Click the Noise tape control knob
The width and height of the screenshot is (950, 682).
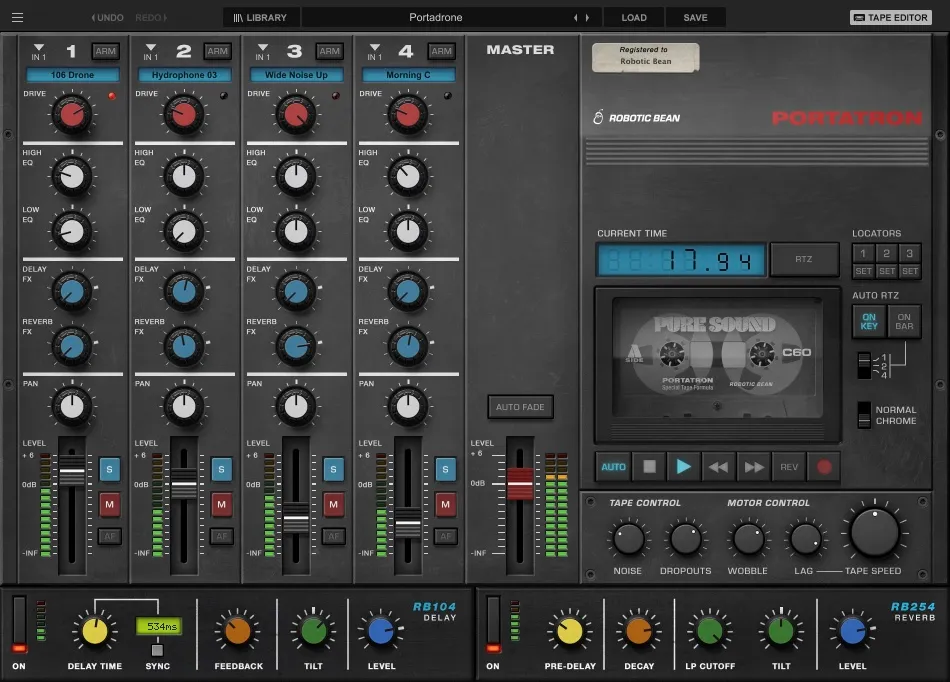pos(628,538)
